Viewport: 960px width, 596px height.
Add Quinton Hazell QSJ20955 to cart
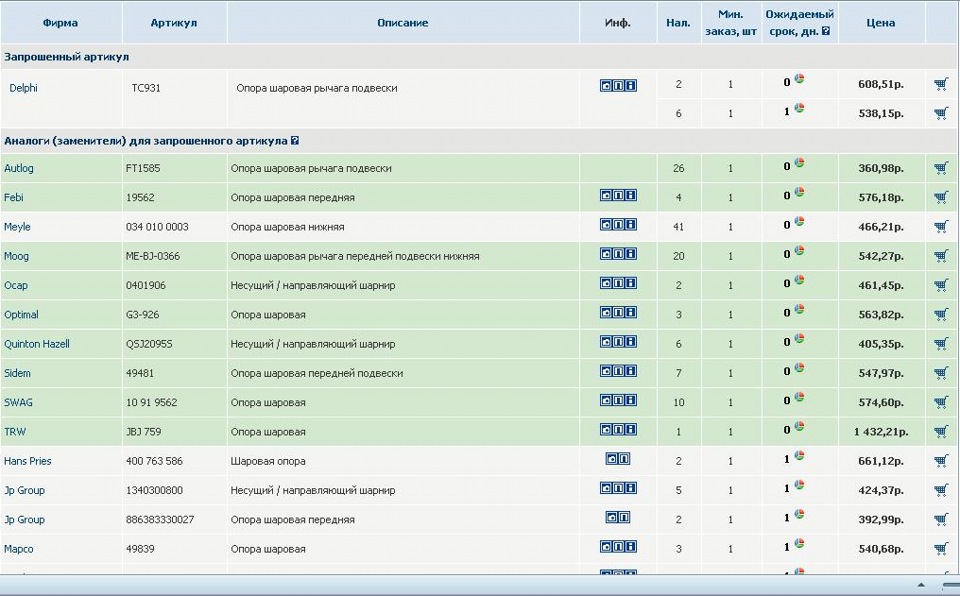point(941,344)
